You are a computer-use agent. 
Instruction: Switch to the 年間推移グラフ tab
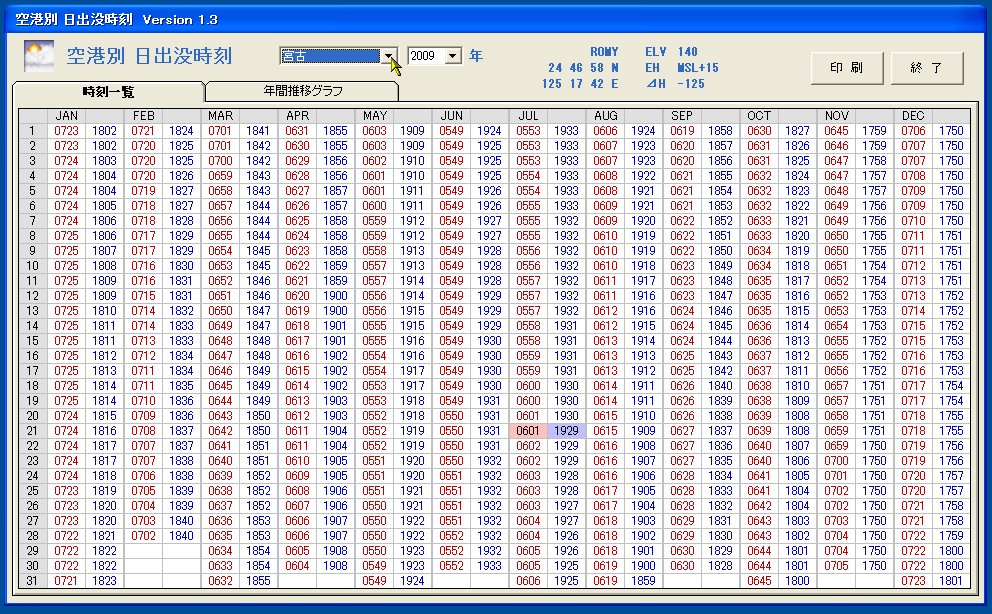302,91
